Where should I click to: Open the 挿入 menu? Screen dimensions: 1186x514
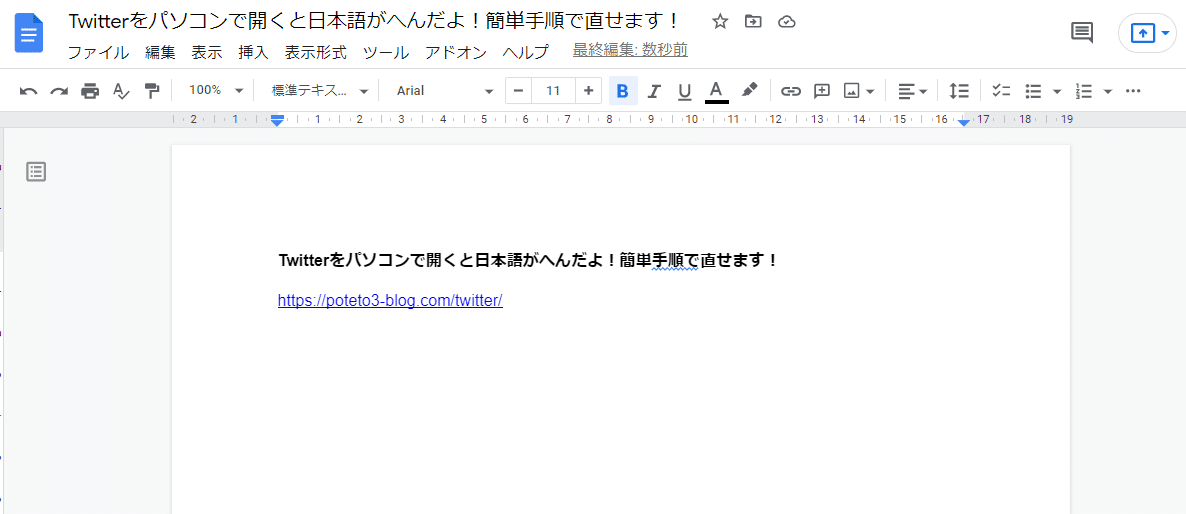click(x=253, y=53)
